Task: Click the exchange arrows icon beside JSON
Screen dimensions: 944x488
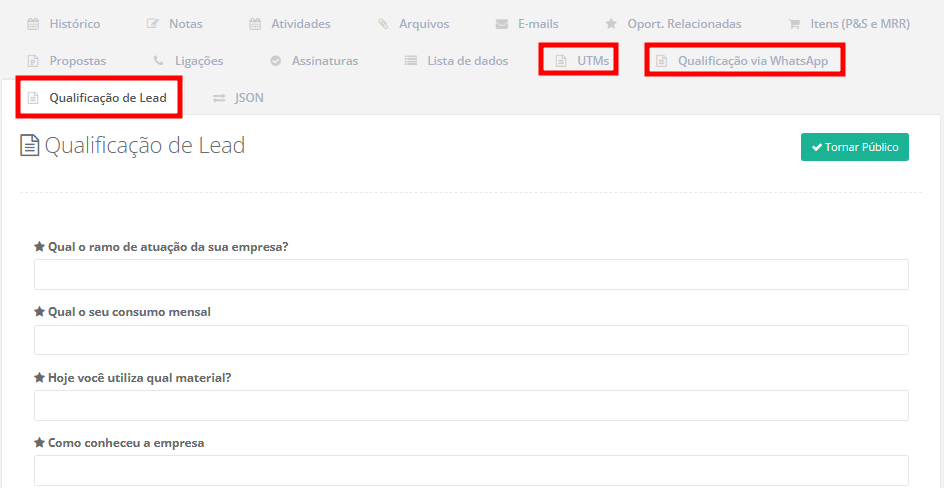Action: point(219,98)
